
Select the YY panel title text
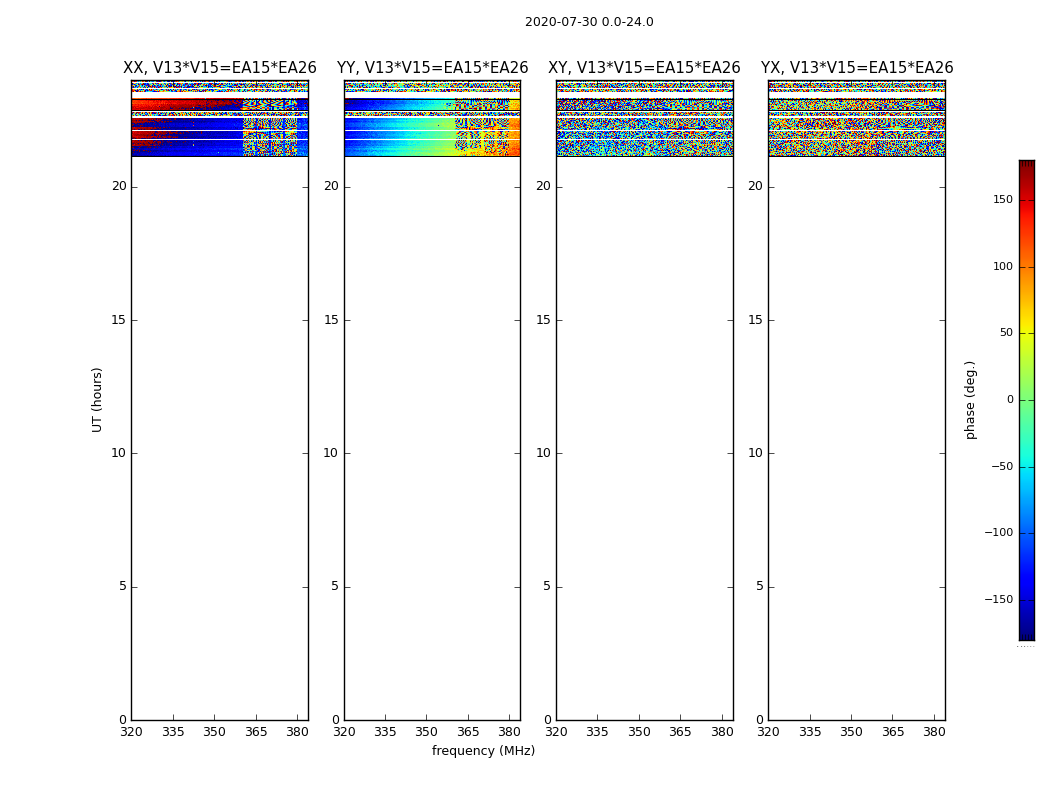(432, 68)
